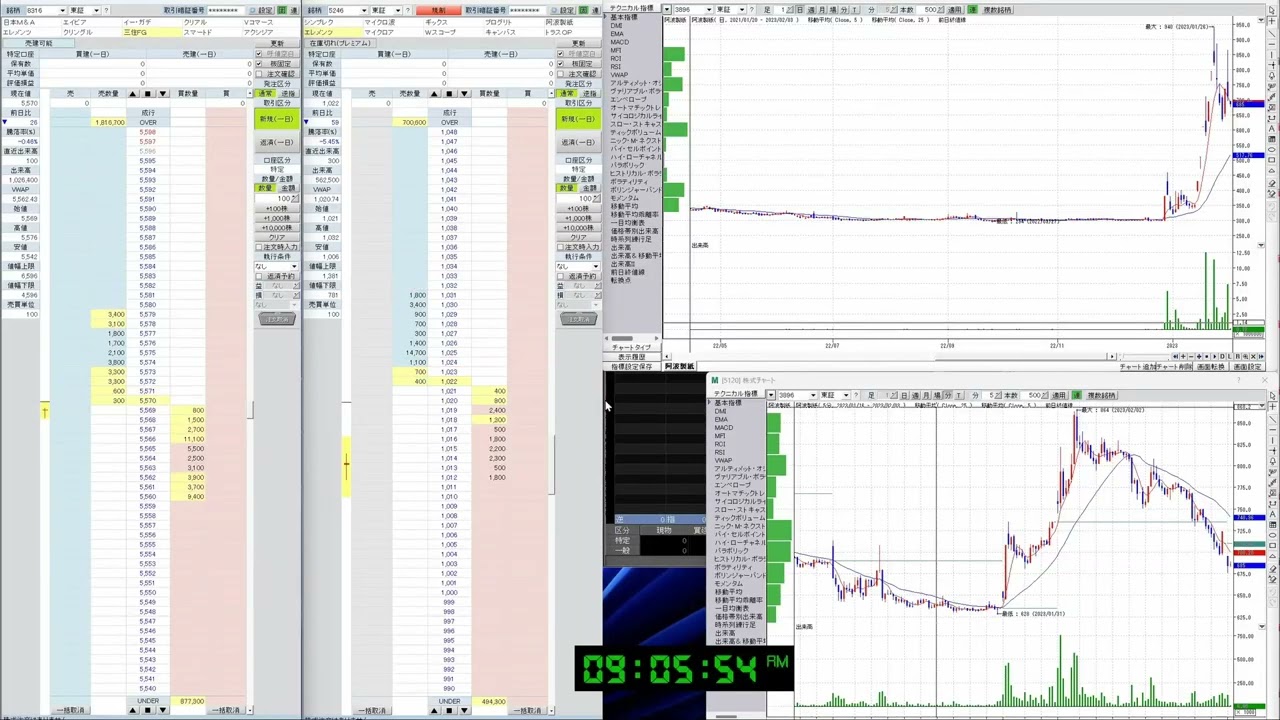Click the down triangle in 8316 order book header
This screenshot has height=720, width=1280.
(x=162, y=94)
